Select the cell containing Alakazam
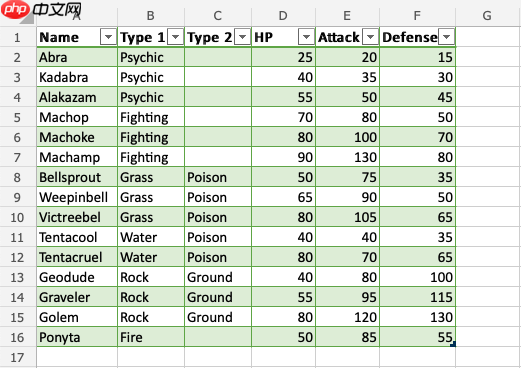The image size is (521, 368). 77,97
